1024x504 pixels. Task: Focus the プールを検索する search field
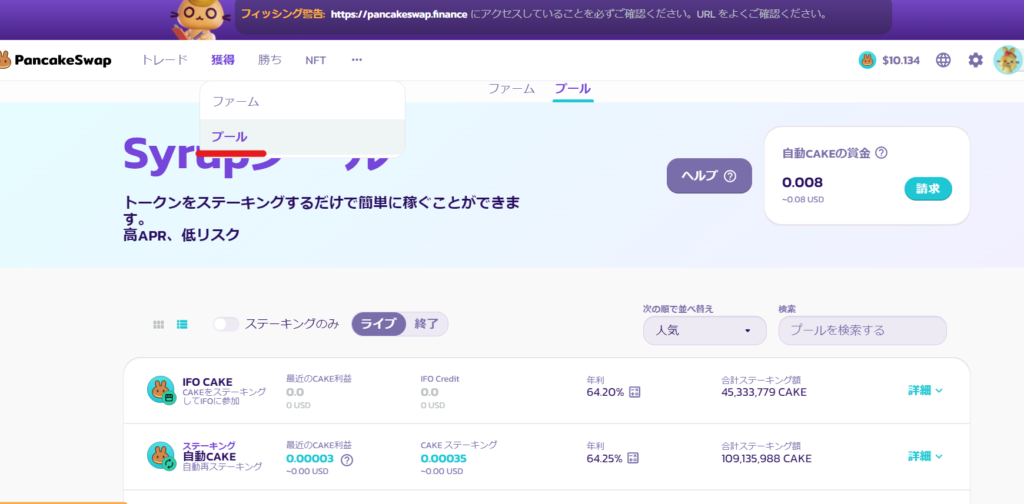click(862, 330)
